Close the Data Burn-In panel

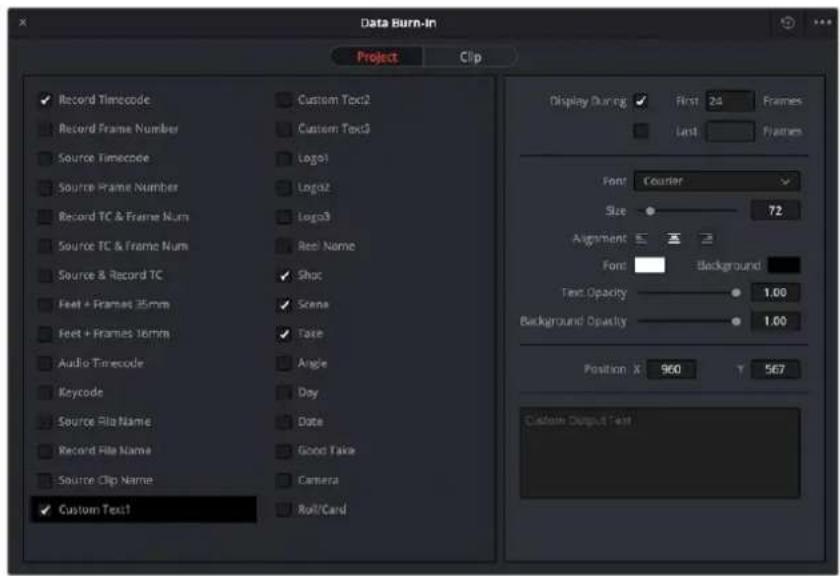(22, 23)
